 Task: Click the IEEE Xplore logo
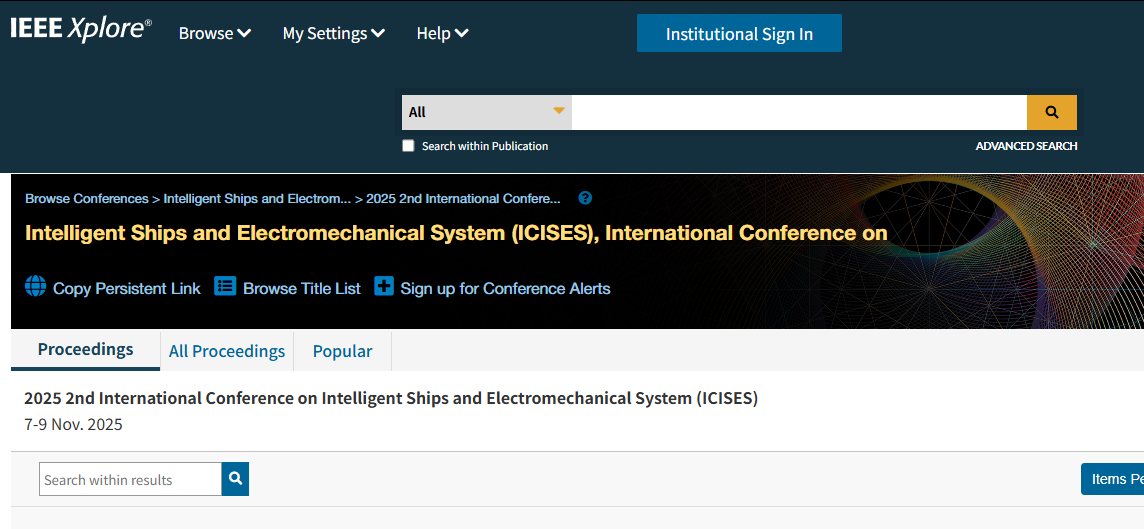coord(81,31)
